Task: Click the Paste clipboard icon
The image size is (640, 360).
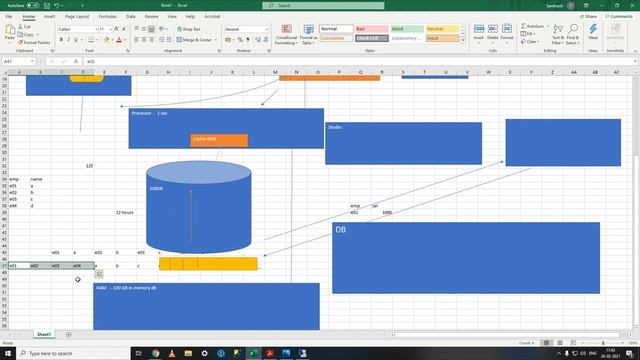Action: [x=10, y=30]
